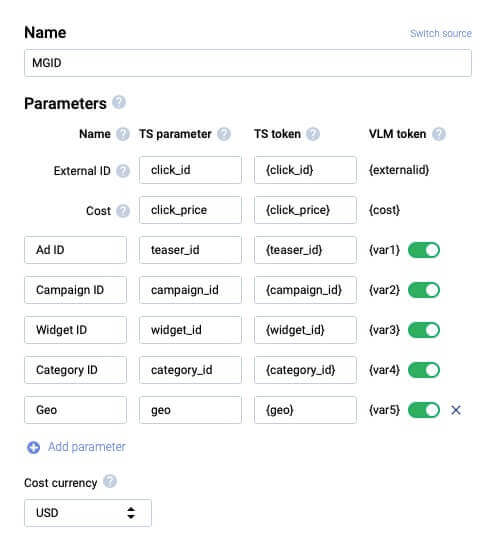Focus the MGID name input field
The height and width of the screenshot is (547, 494).
click(248, 63)
